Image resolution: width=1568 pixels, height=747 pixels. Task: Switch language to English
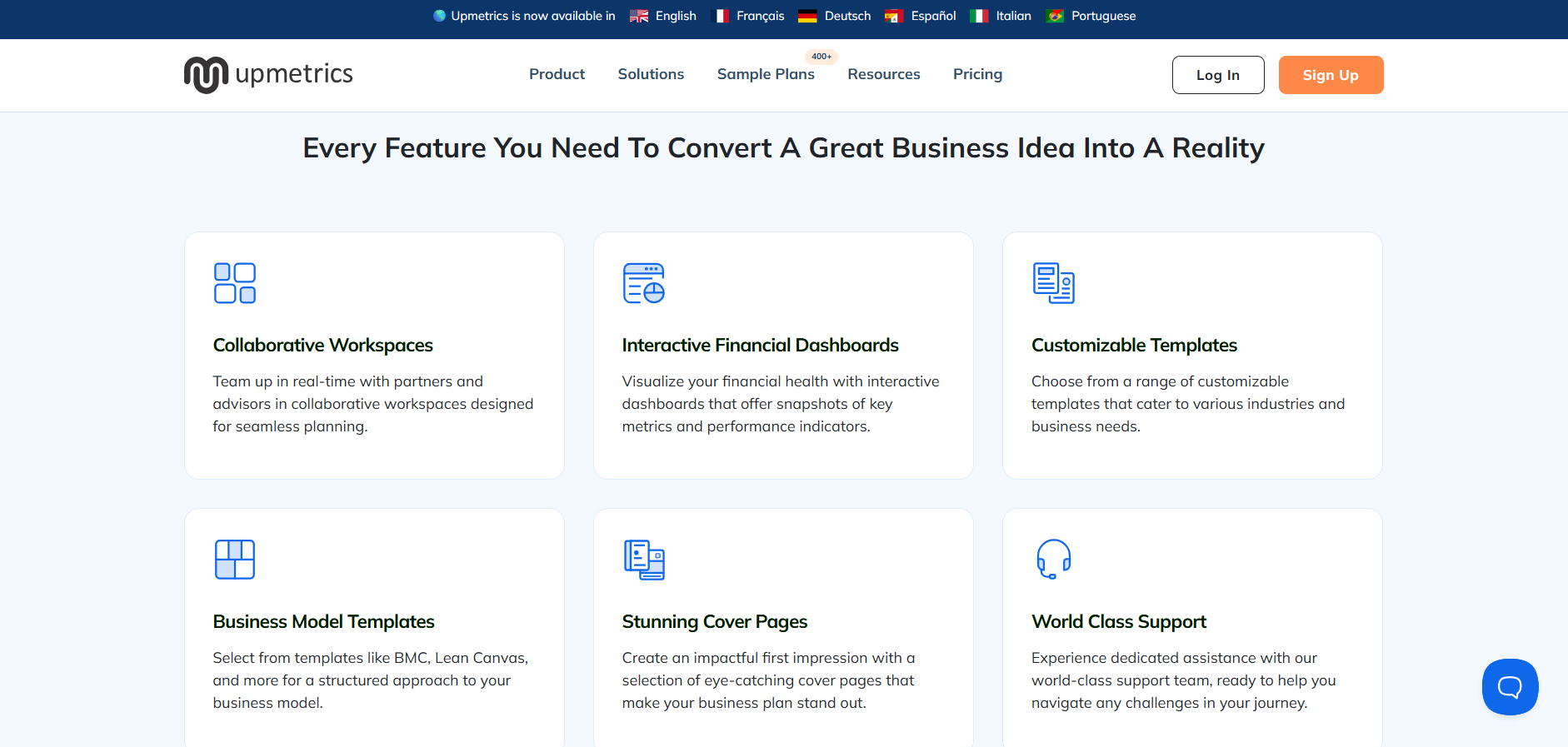(x=676, y=16)
